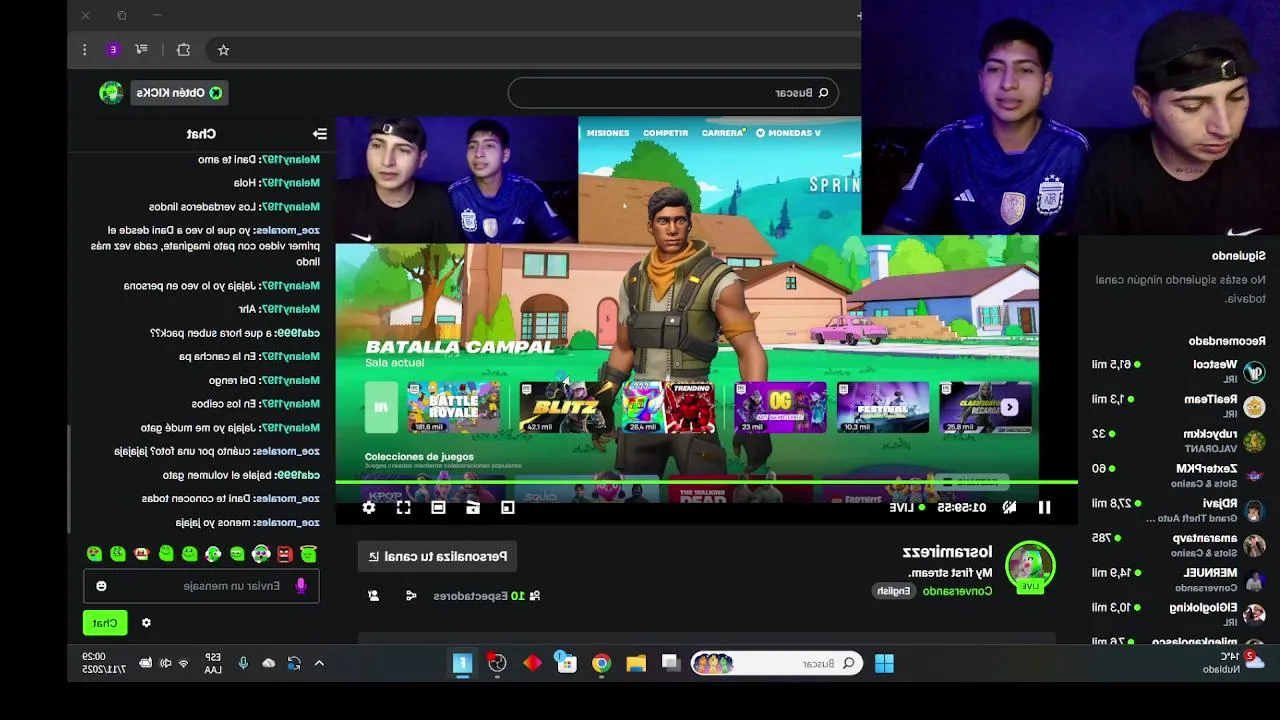
Task: Enable picture-in-picture mini player icon
Action: click(x=508, y=508)
